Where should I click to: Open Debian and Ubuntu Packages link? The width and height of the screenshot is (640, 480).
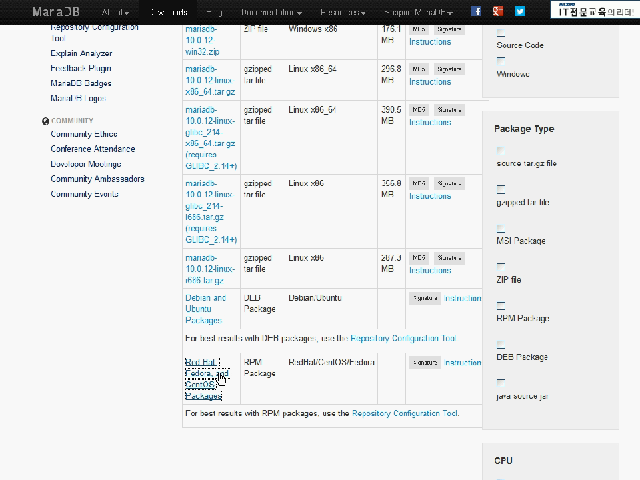[205, 309]
